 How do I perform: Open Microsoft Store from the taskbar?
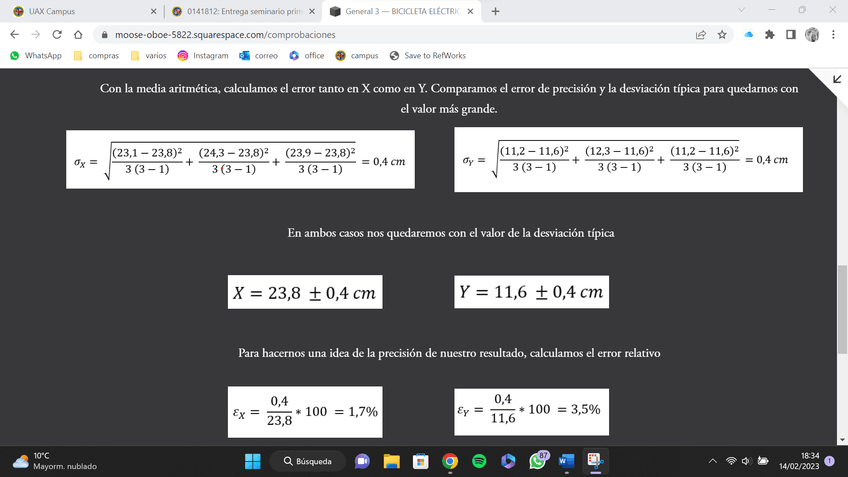click(x=421, y=461)
